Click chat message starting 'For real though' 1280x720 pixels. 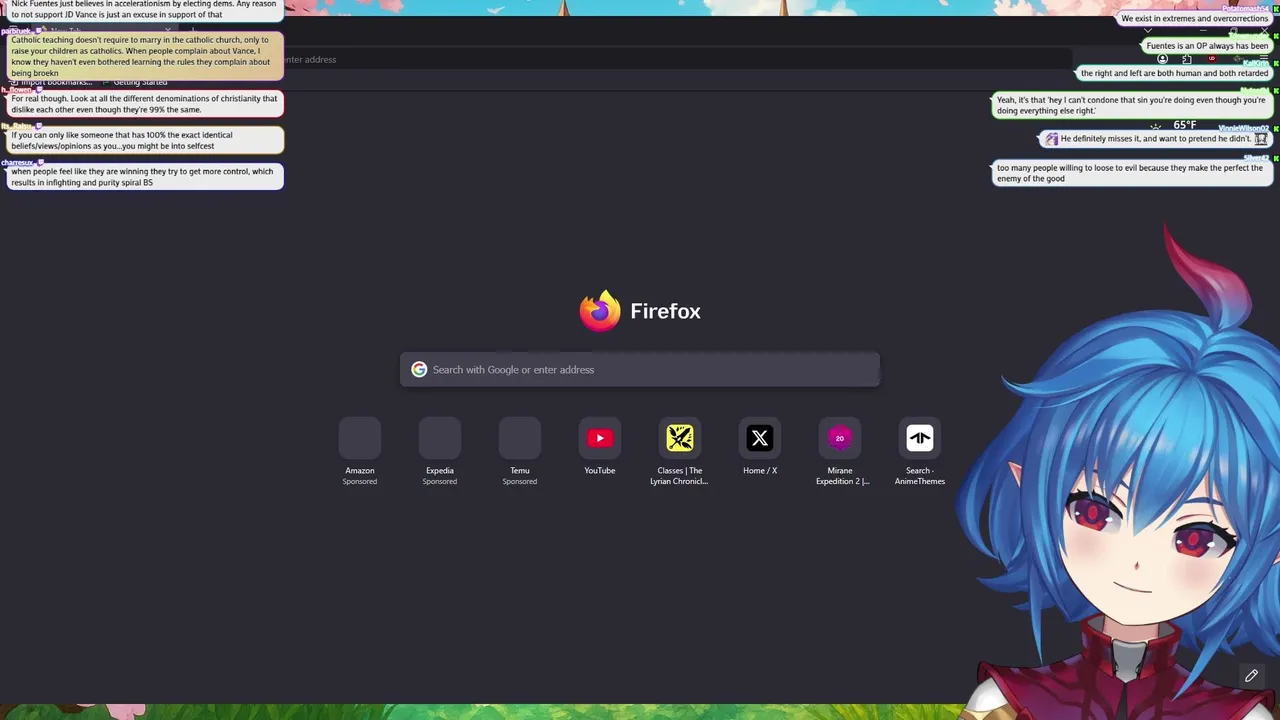144,104
